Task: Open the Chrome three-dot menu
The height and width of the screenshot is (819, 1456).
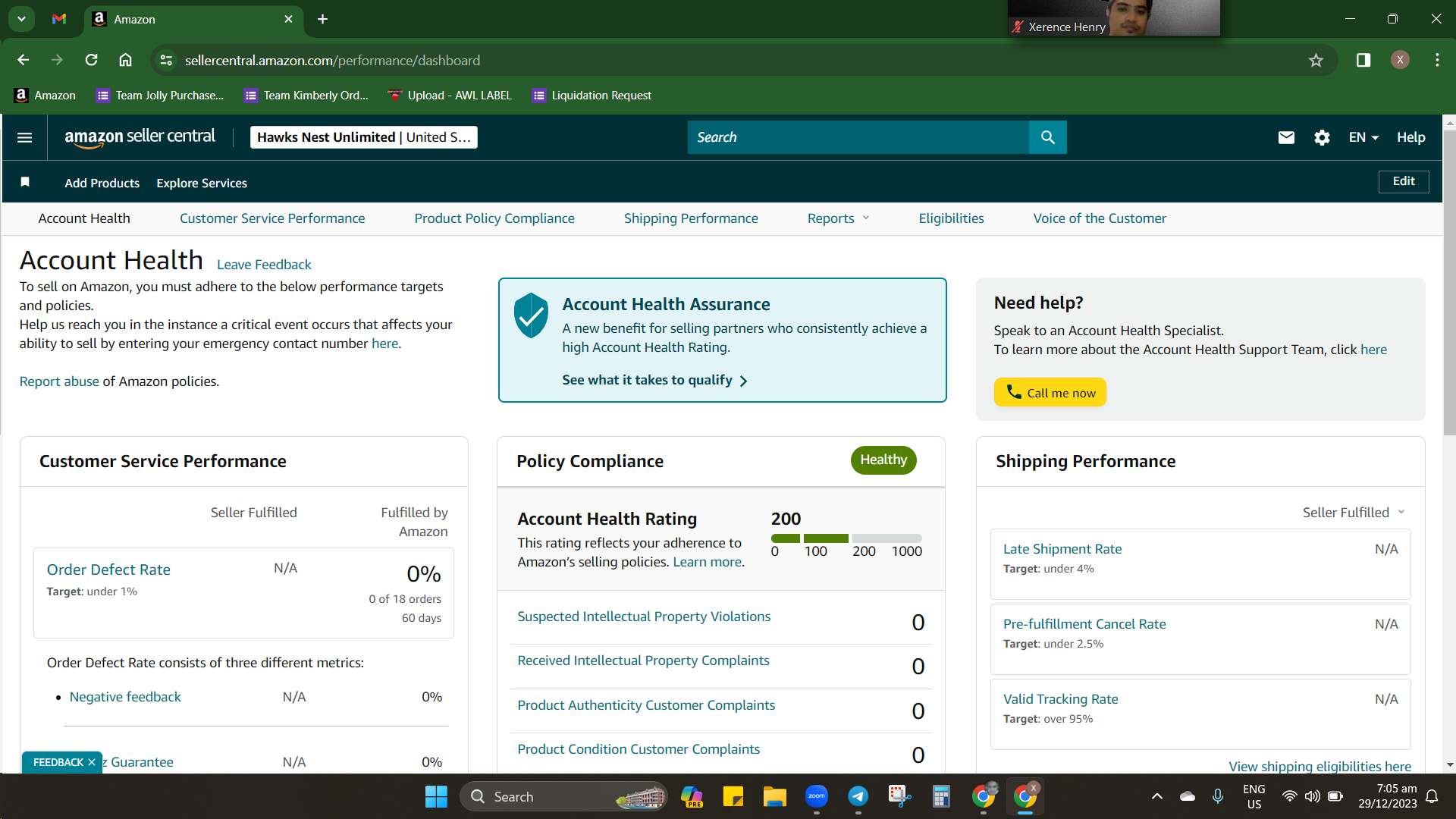Action: coord(1437,60)
